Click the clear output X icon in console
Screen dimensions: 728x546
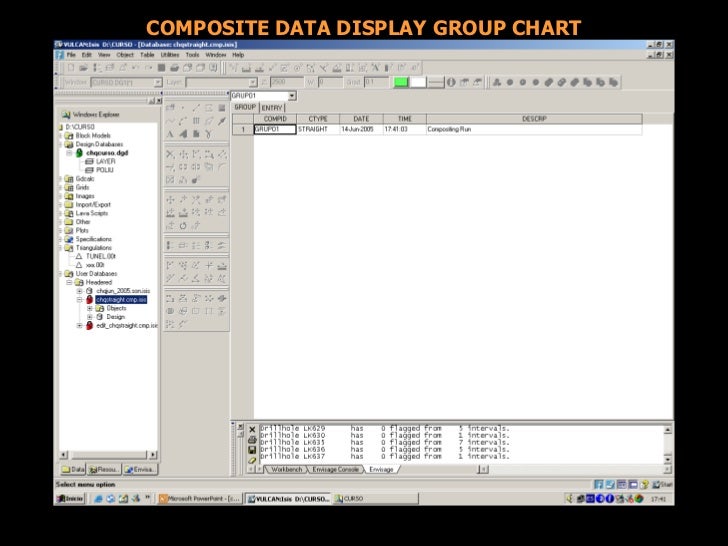tap(252, 429)
